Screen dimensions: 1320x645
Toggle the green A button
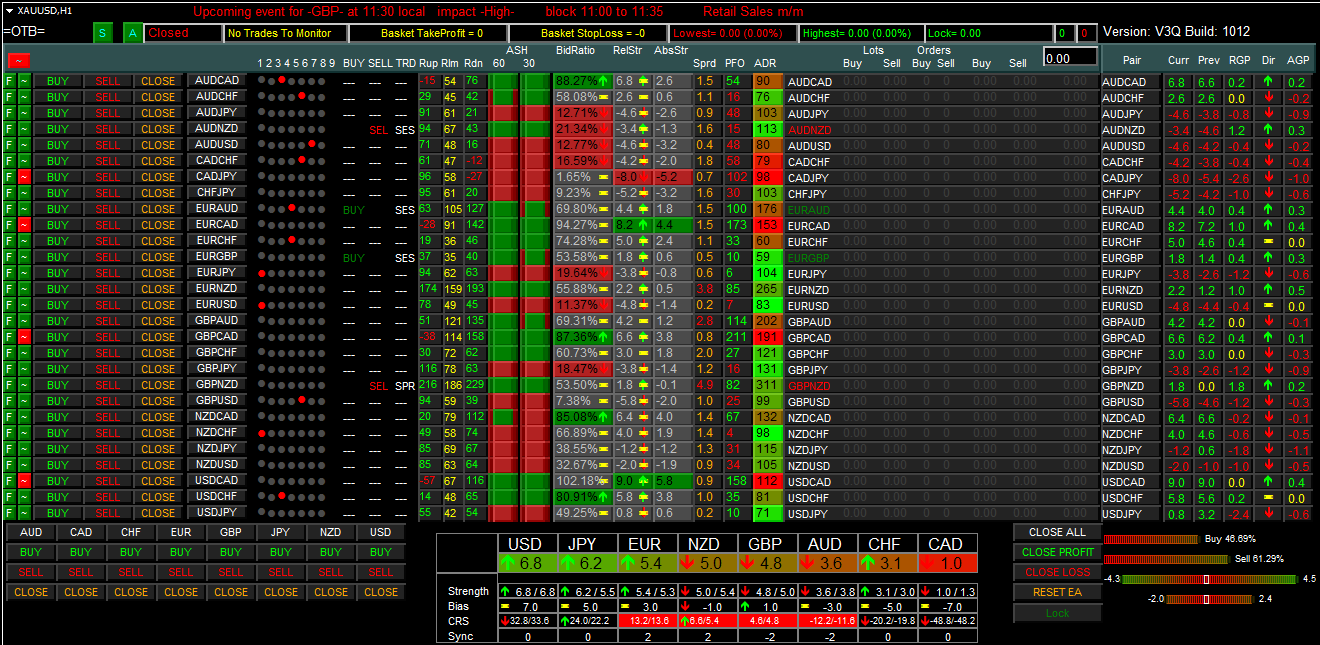coord(134,33)
